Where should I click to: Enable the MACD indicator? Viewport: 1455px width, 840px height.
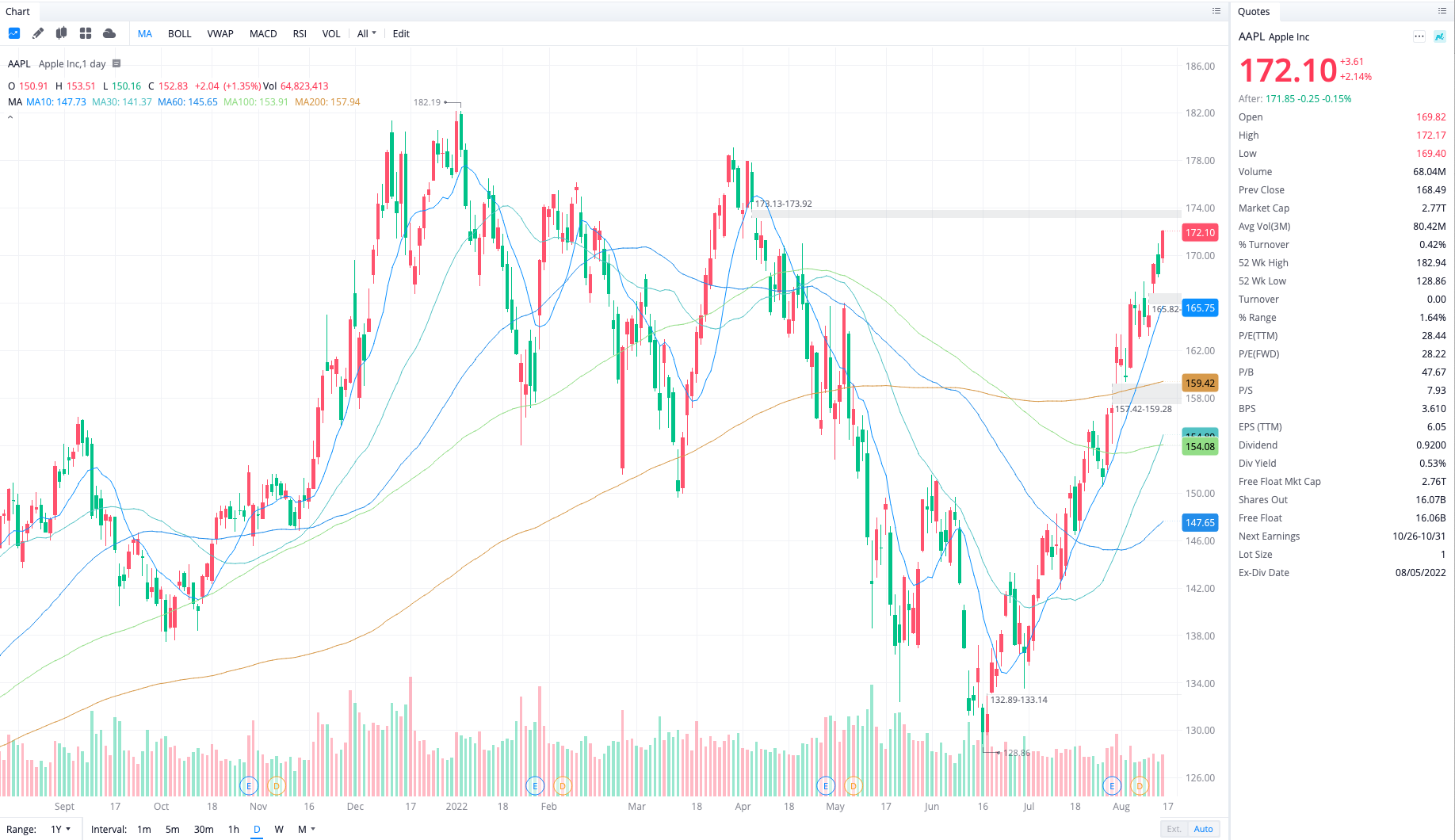click(262, 33)
